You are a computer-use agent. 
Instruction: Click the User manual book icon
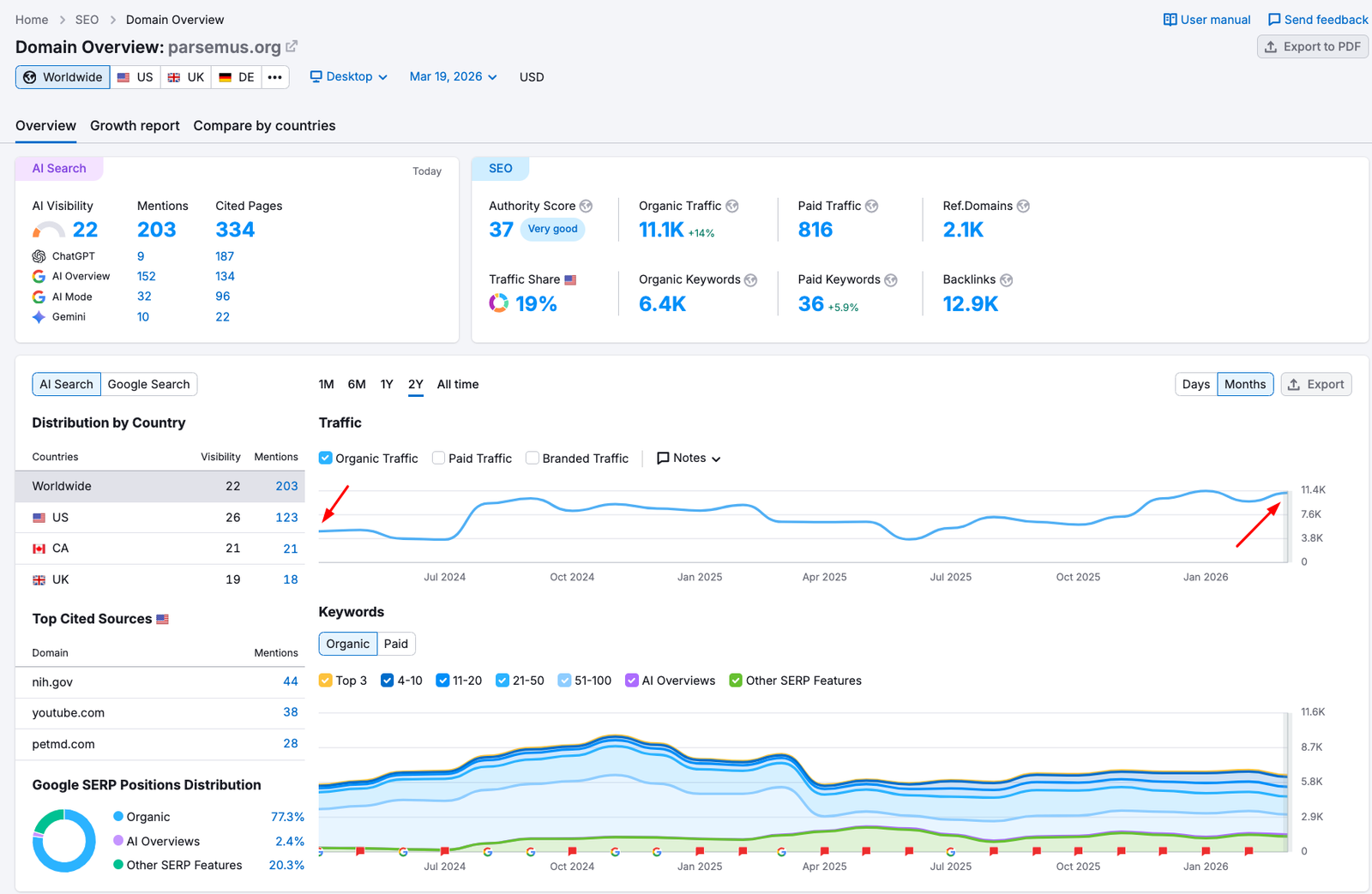pos(1170,20)
